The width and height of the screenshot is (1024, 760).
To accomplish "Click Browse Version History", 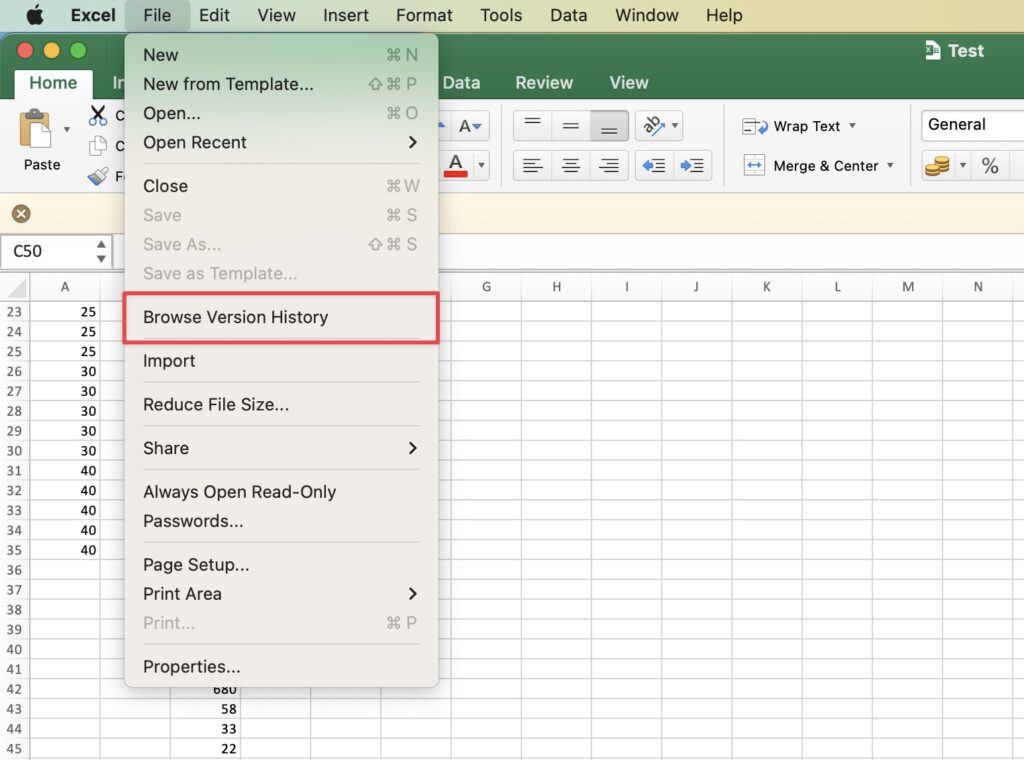I will [235, 317].
